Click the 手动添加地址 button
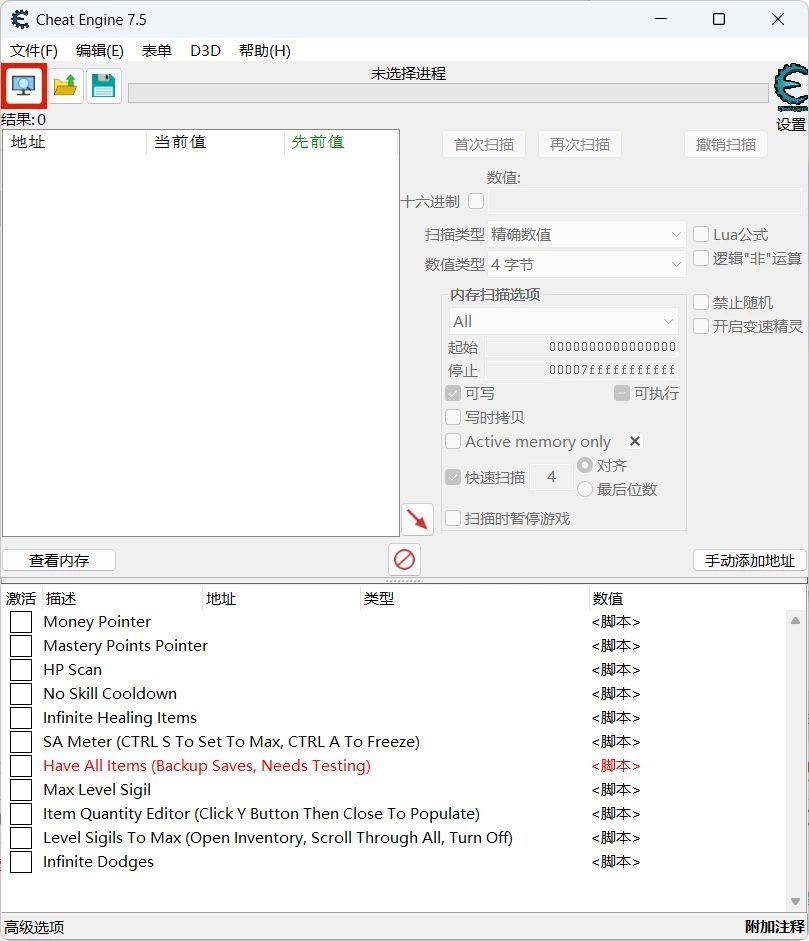Image resolution: width=809 pixels, height=941 pixels. pyautogui.click(x=750, y=561)
